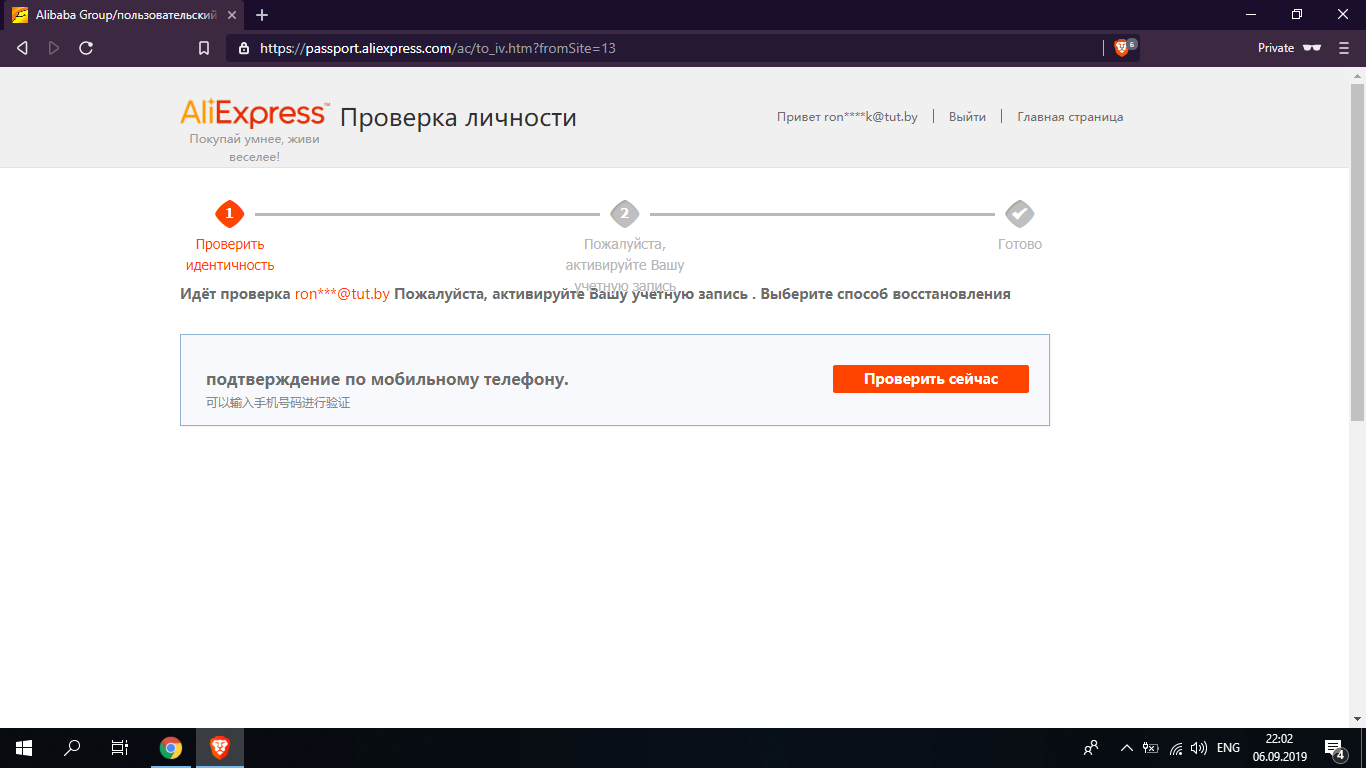Viewport: 1366px width, 768px height.
Task: Click the Chinese subtitle under phone verification
Action: (x=278, y=403)
